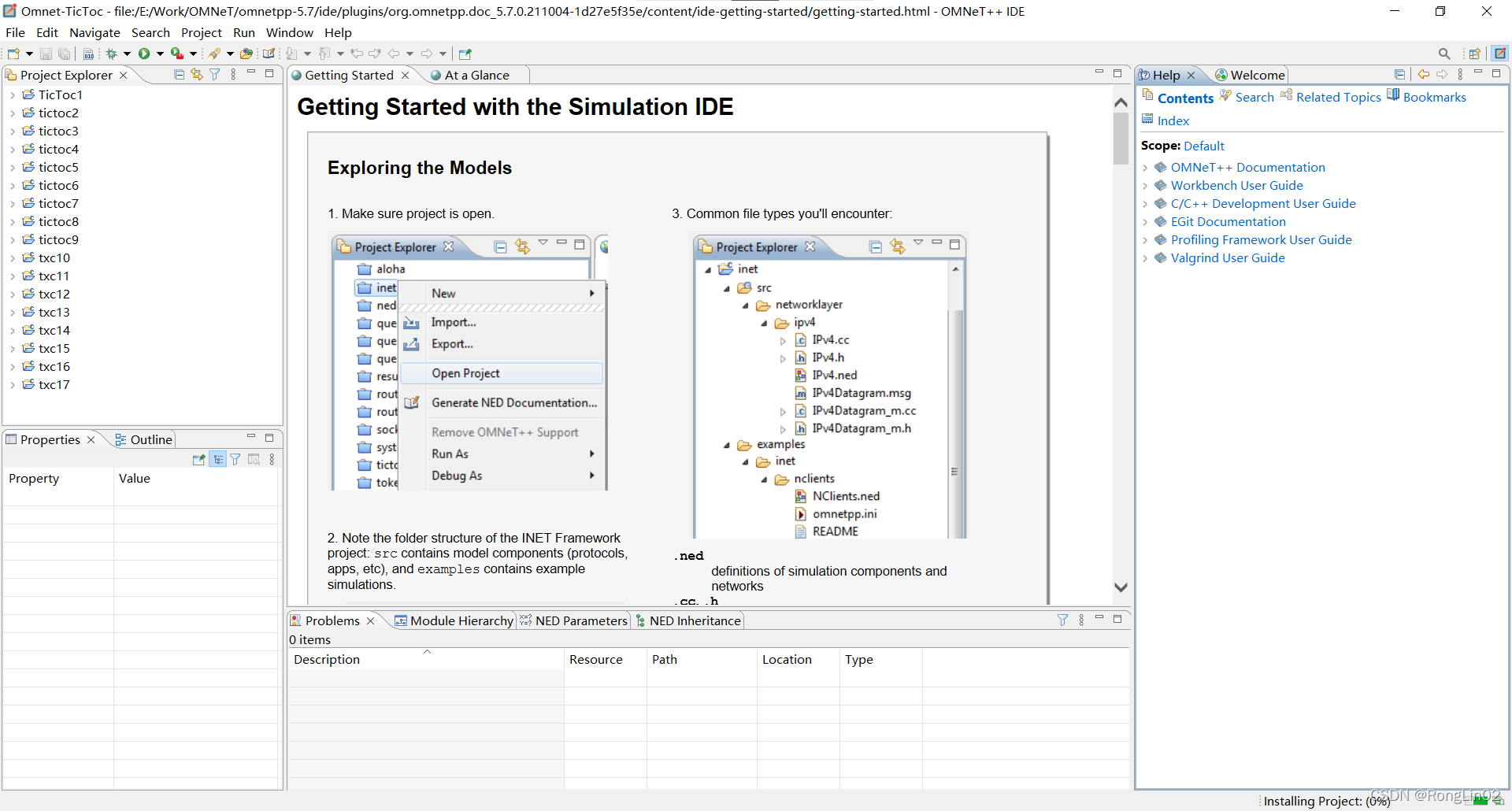Open the New wizard dropdown arrow
Screen dimensions: 1512x811
point(29,54)
